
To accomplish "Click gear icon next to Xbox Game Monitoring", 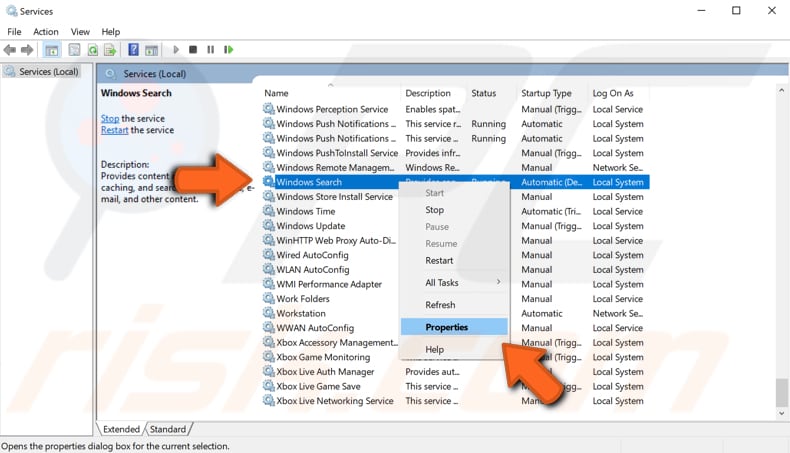I will coord(269,357).
